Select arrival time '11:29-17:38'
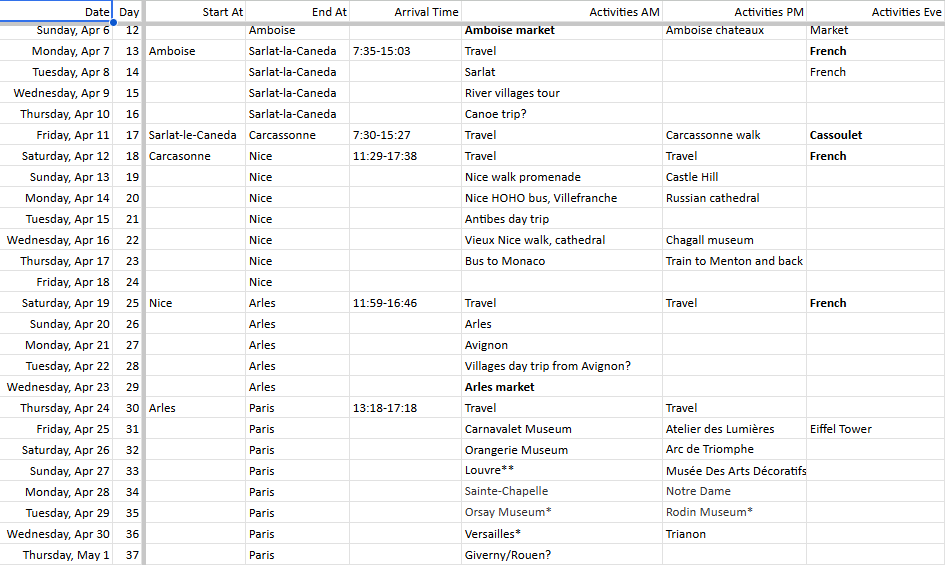 [x=406, y=156]
